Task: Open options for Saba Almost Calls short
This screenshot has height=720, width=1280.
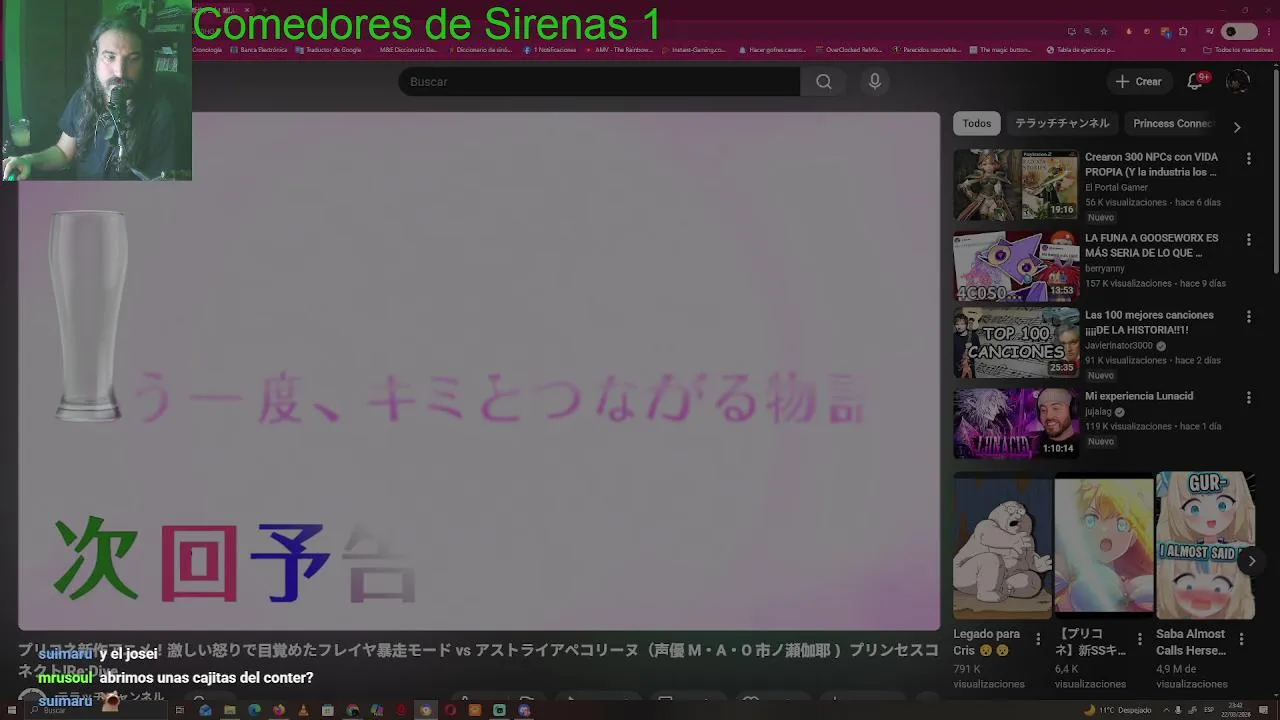Action: coord(1241,638)
